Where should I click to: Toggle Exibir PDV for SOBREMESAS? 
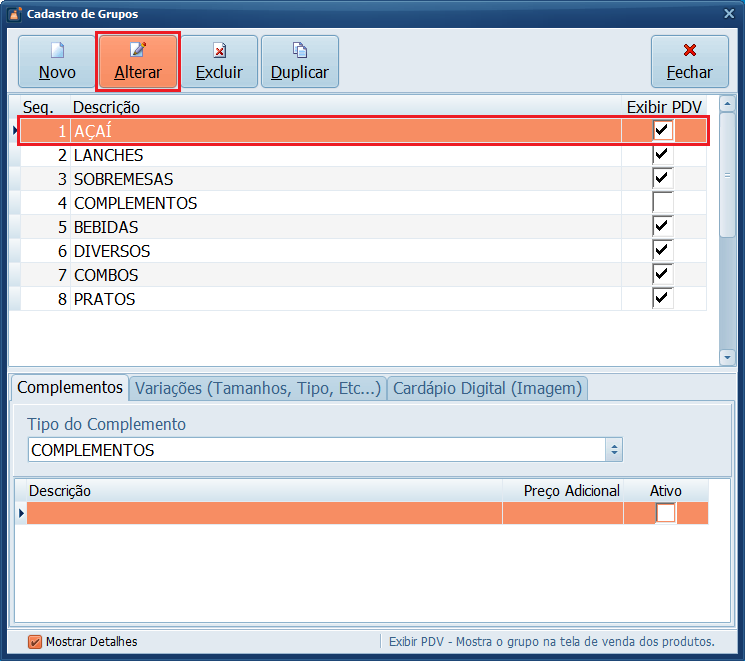tap(662, 178)
